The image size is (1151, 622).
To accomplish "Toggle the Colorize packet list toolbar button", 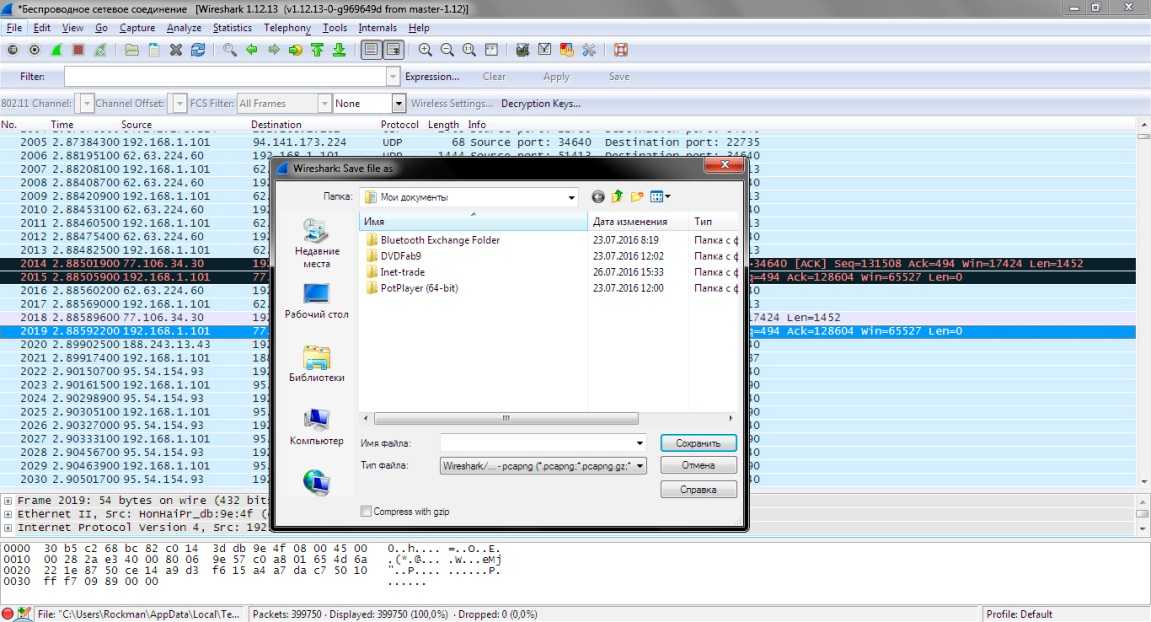I will [x=371, y=50].
